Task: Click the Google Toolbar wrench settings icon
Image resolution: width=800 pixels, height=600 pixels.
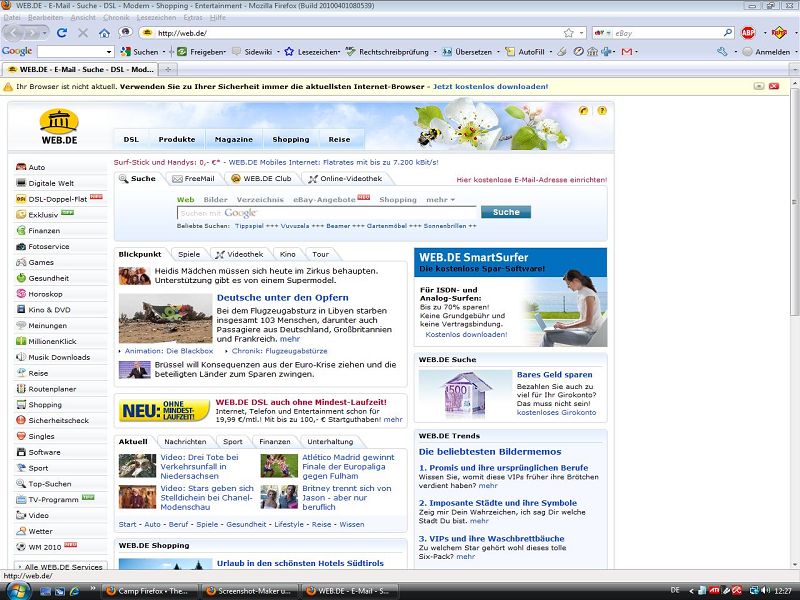Action: click(x=722, y=52)
